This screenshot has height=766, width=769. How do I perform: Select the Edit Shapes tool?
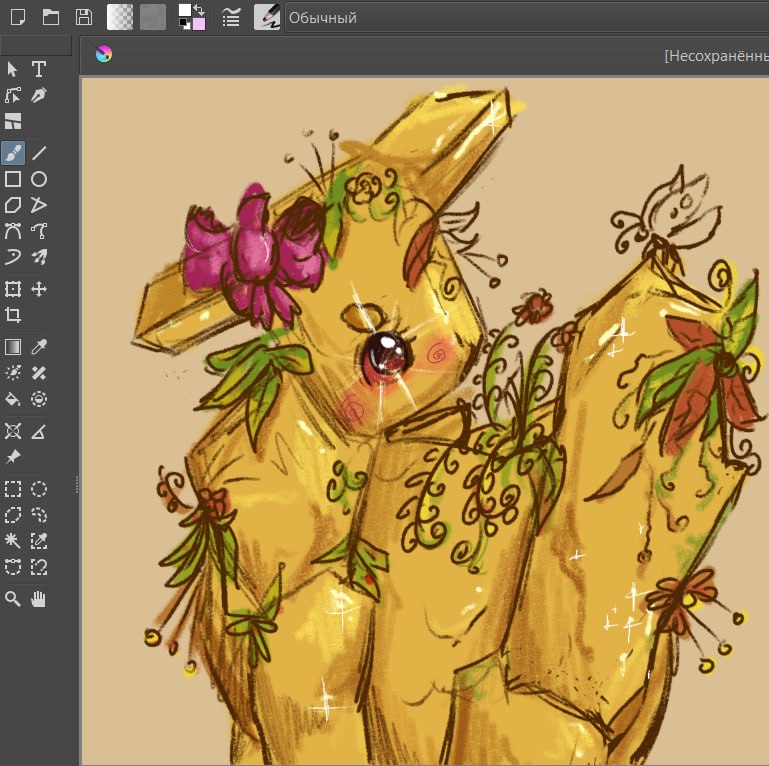13,95
